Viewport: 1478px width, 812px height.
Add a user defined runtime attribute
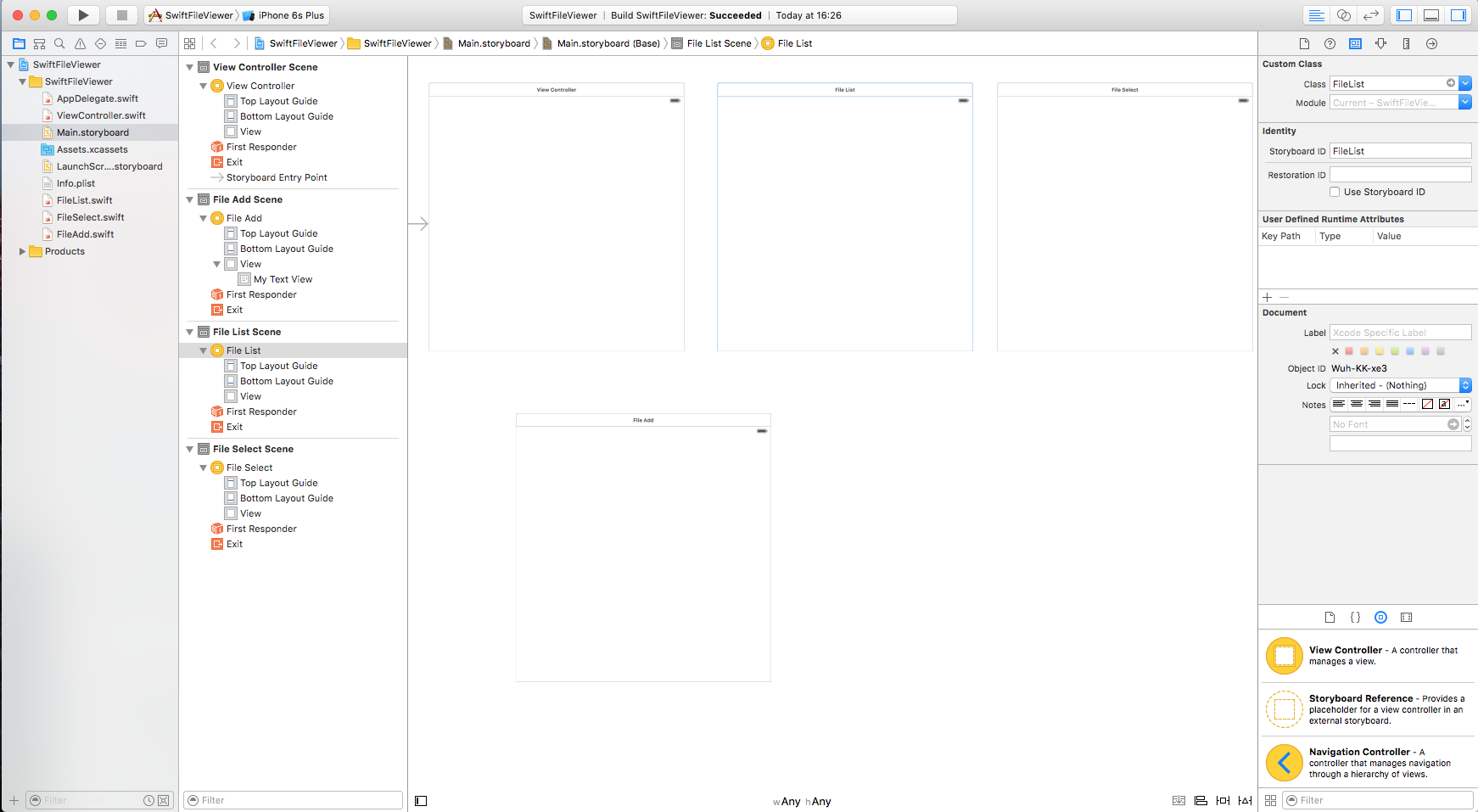[1268, 297]
